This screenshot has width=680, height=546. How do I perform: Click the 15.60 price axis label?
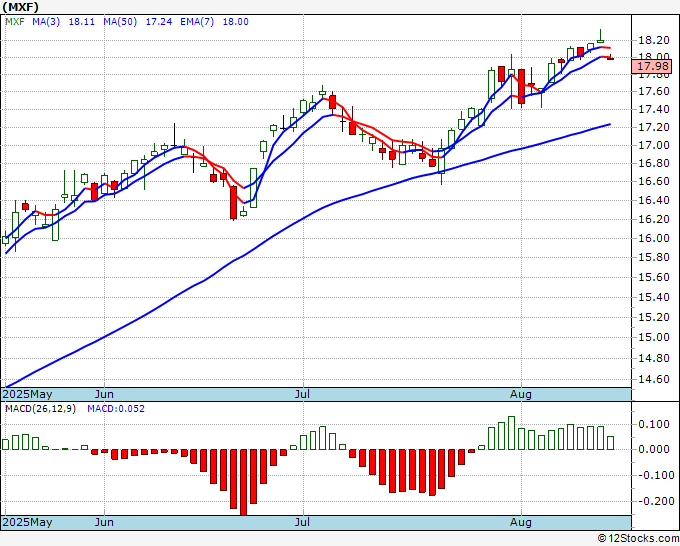(654, 277)
